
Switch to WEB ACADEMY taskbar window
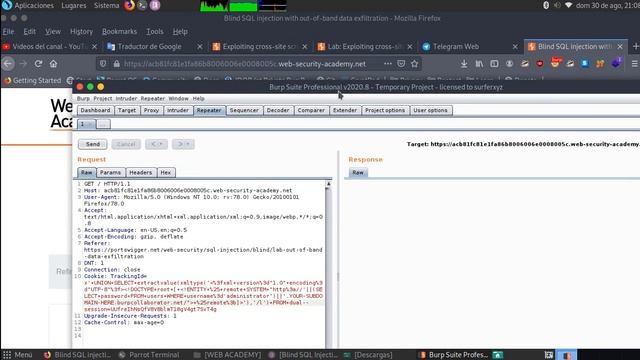(x=227, y=355)
